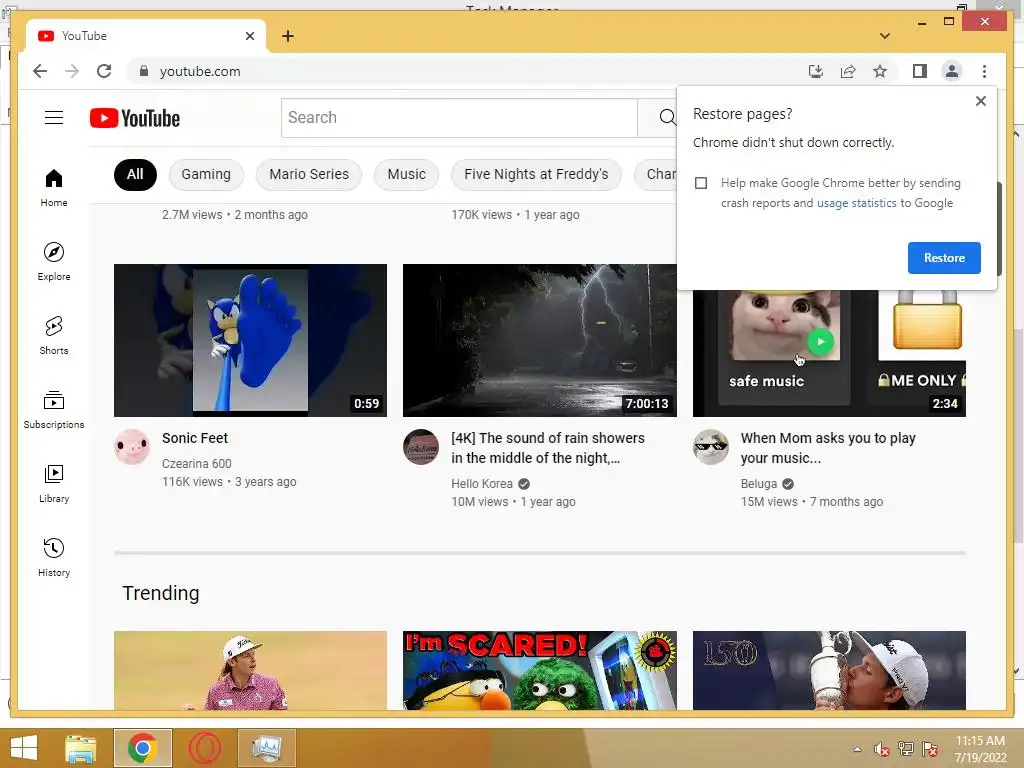
Task: Launch Opera from taskbar
Action: click(x=204, y=748)
